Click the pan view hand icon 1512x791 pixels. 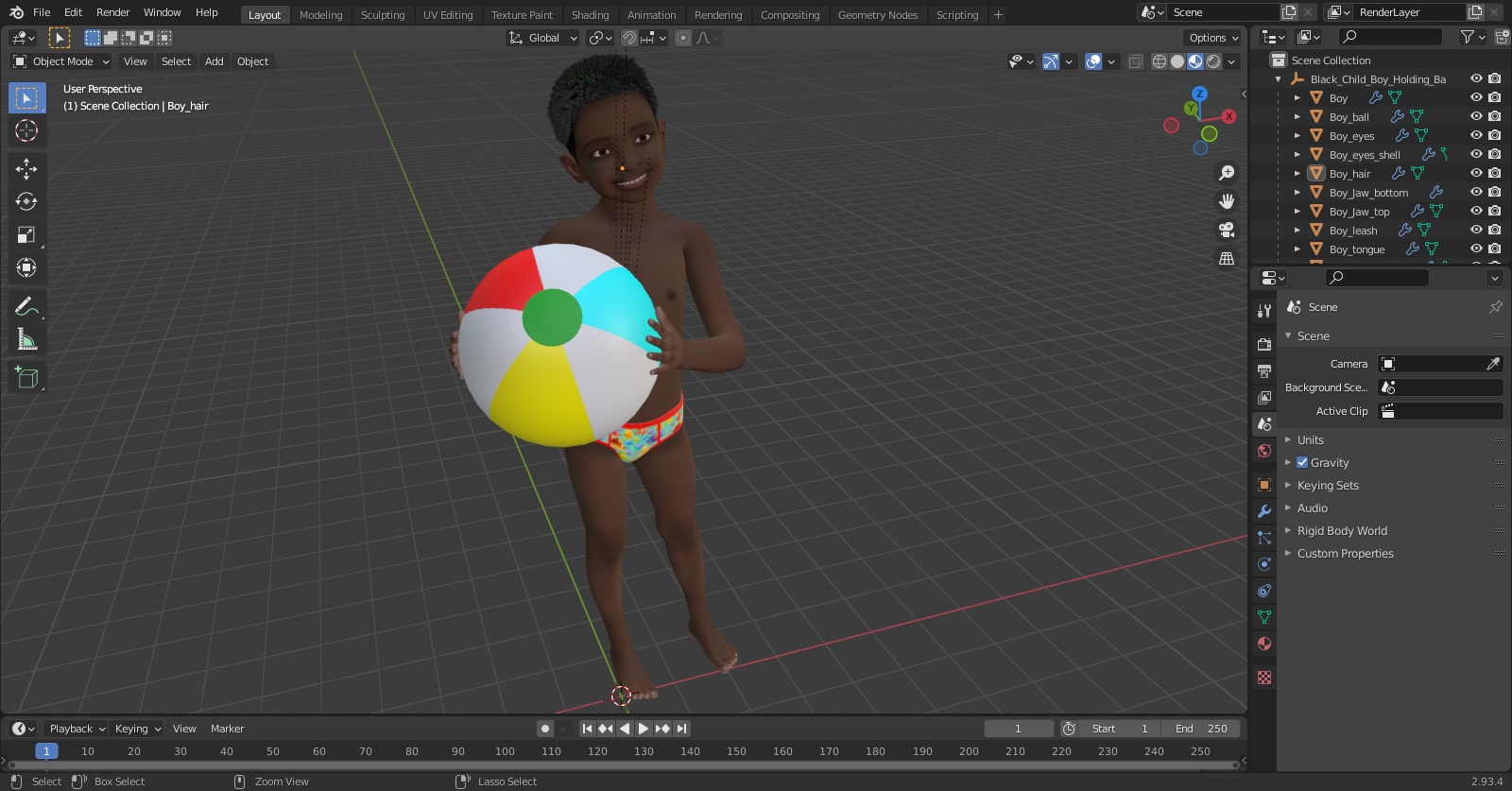point(1227,201)
